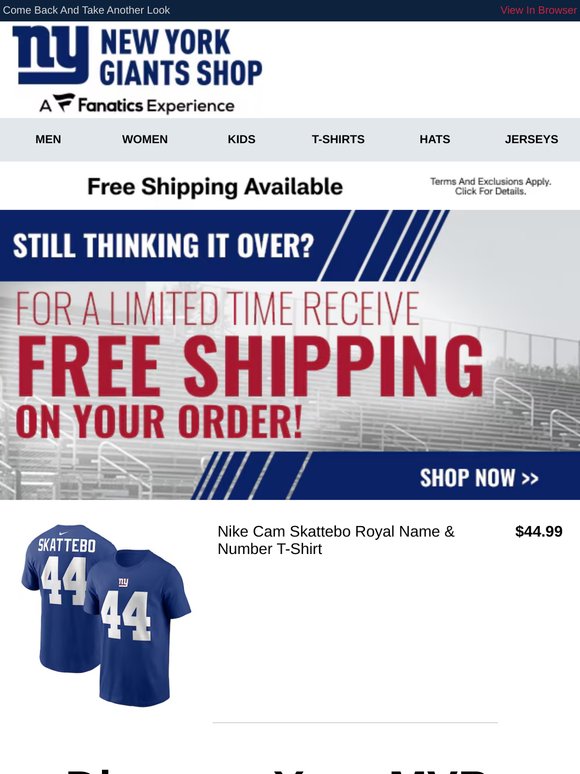Select the KIDS menu item

pyautogui.click(x=241, y=139)
